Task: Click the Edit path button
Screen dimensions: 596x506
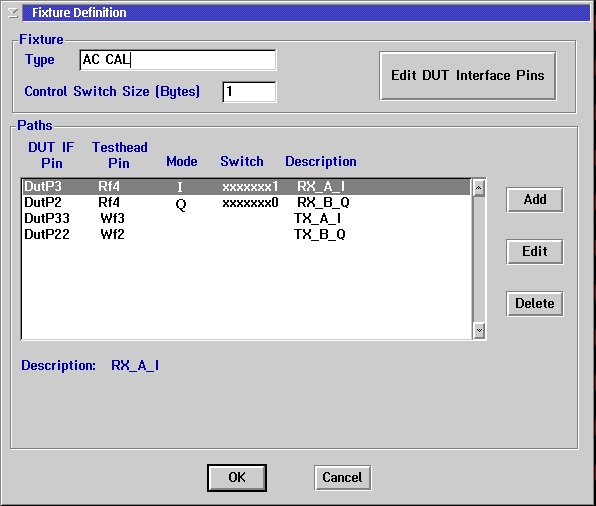Action: [x=535, y=251]
